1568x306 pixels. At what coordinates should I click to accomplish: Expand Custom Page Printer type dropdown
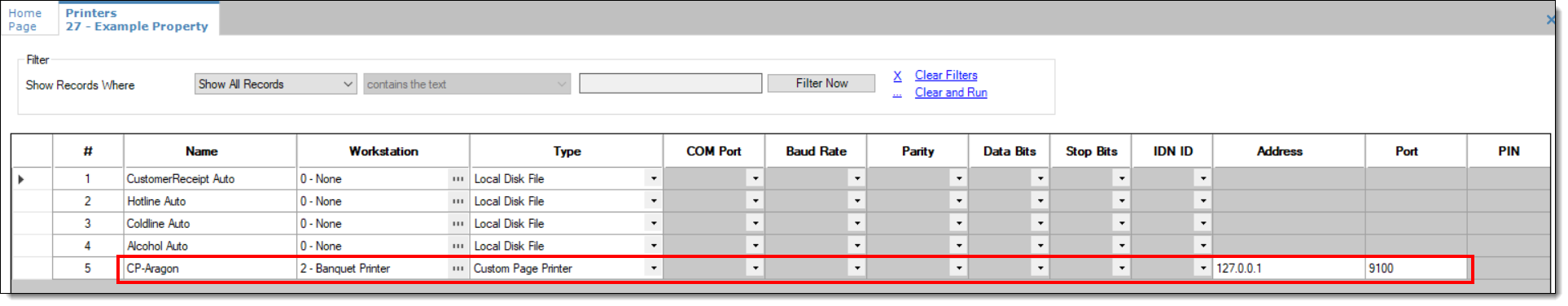coord(653,269)
